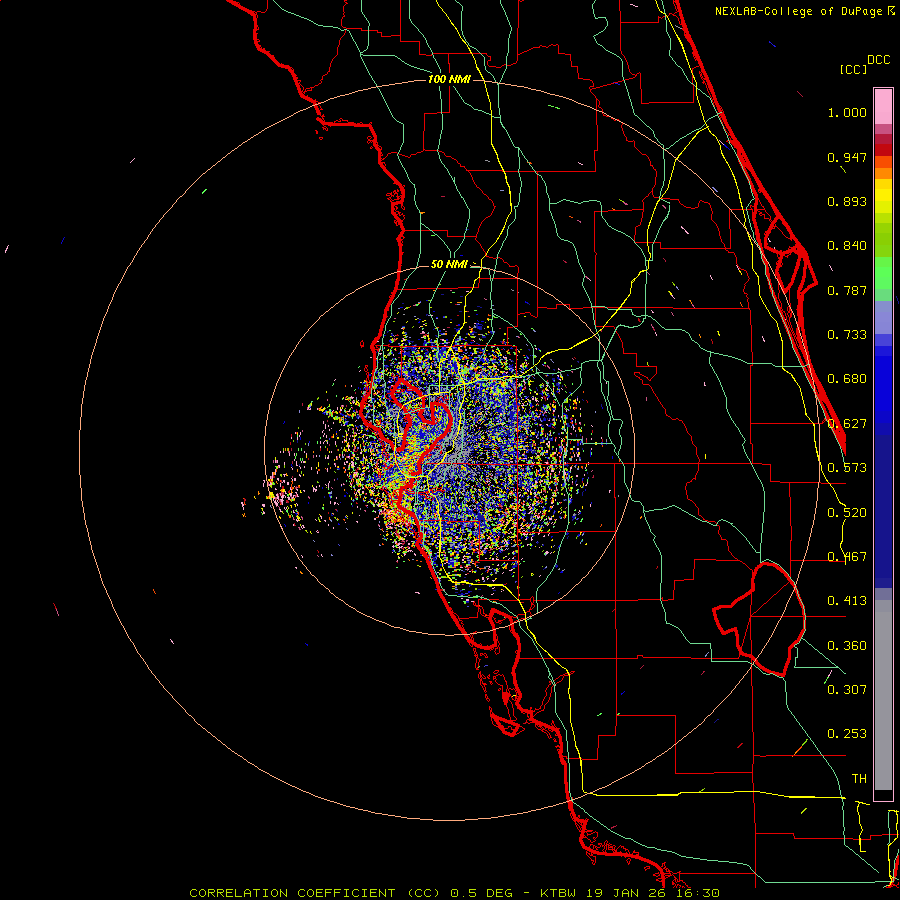Click the 19 JAN 26 date text

(x=624, y=893)
